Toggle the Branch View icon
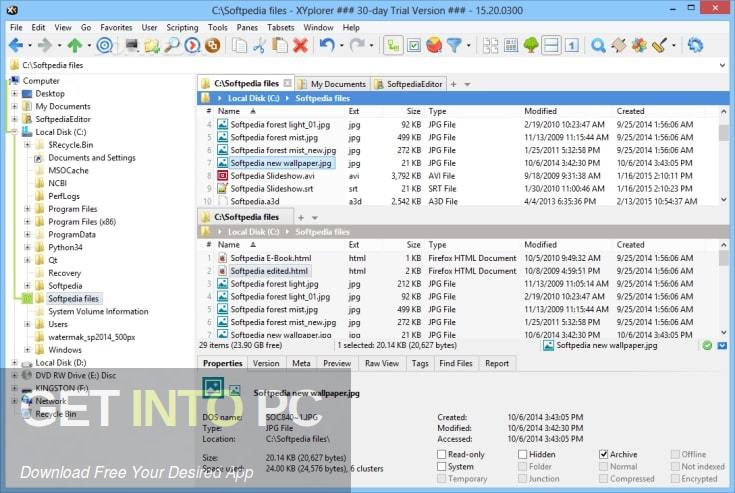The height and width of the screenshot is (493, 735). tap(393, 45)
